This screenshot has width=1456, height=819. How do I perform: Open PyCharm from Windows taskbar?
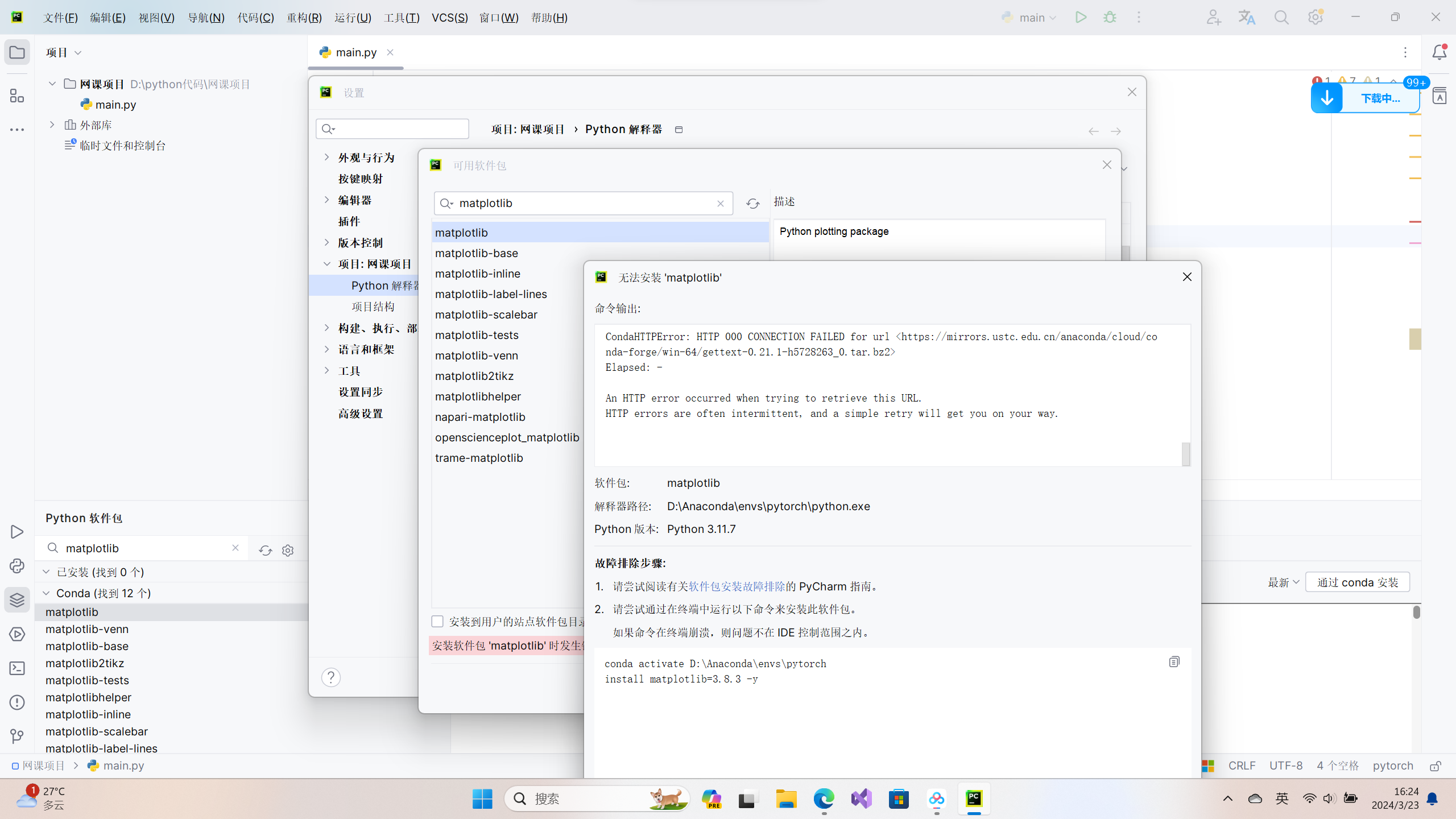(974, 799)
